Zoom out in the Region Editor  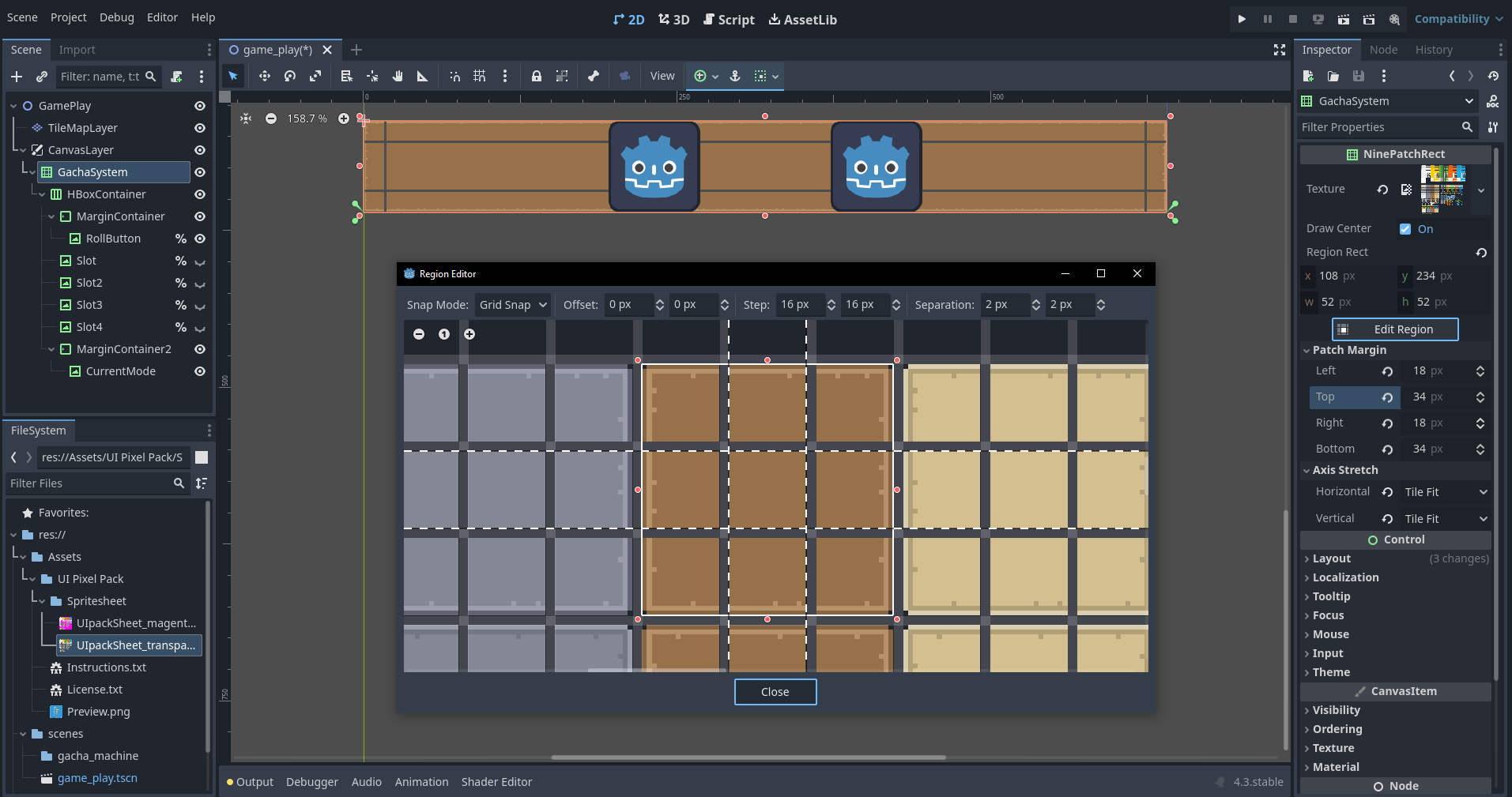(419, 334)
